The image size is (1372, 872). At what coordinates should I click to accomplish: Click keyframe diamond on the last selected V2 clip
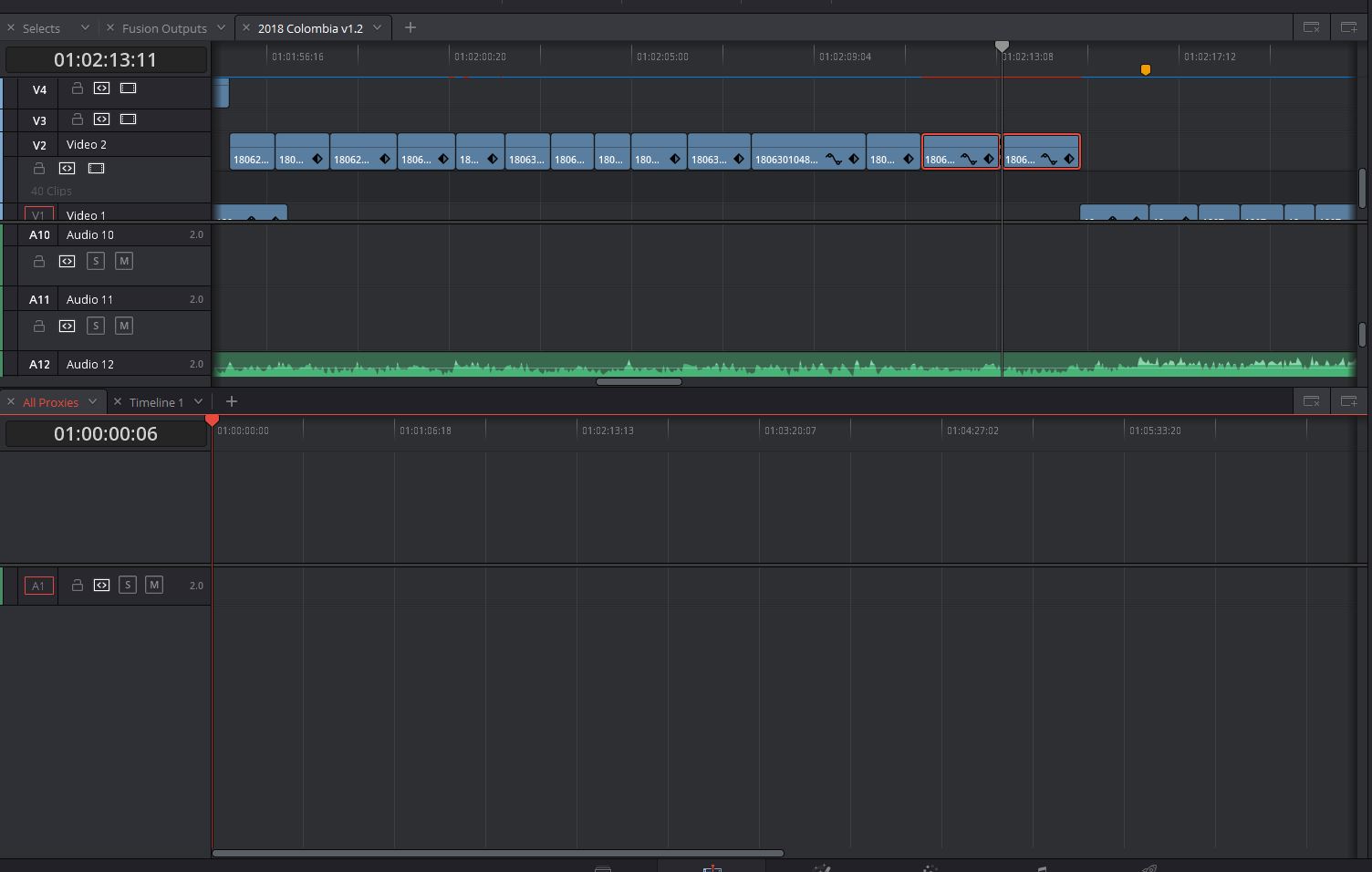(1069, 159)
